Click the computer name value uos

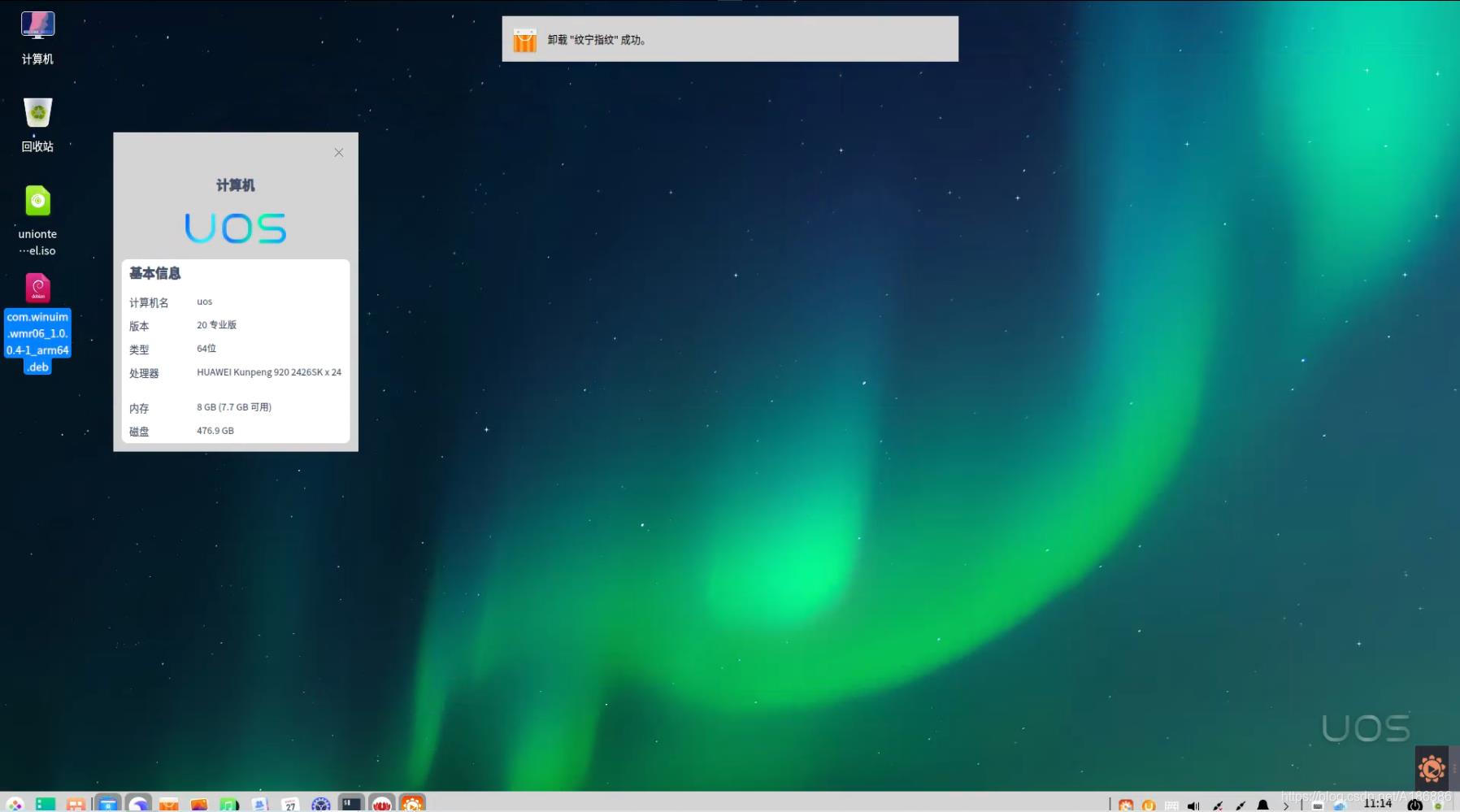pos(204,302)
